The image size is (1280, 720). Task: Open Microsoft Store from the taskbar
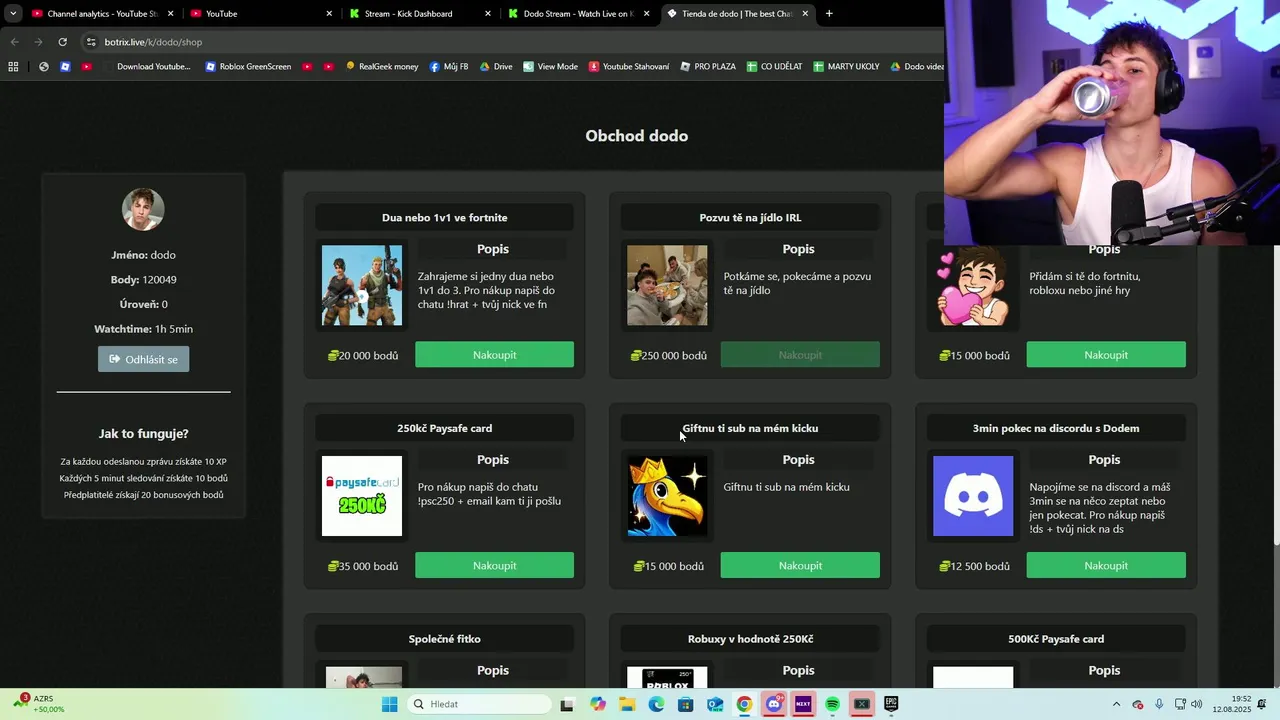(685, 704)
